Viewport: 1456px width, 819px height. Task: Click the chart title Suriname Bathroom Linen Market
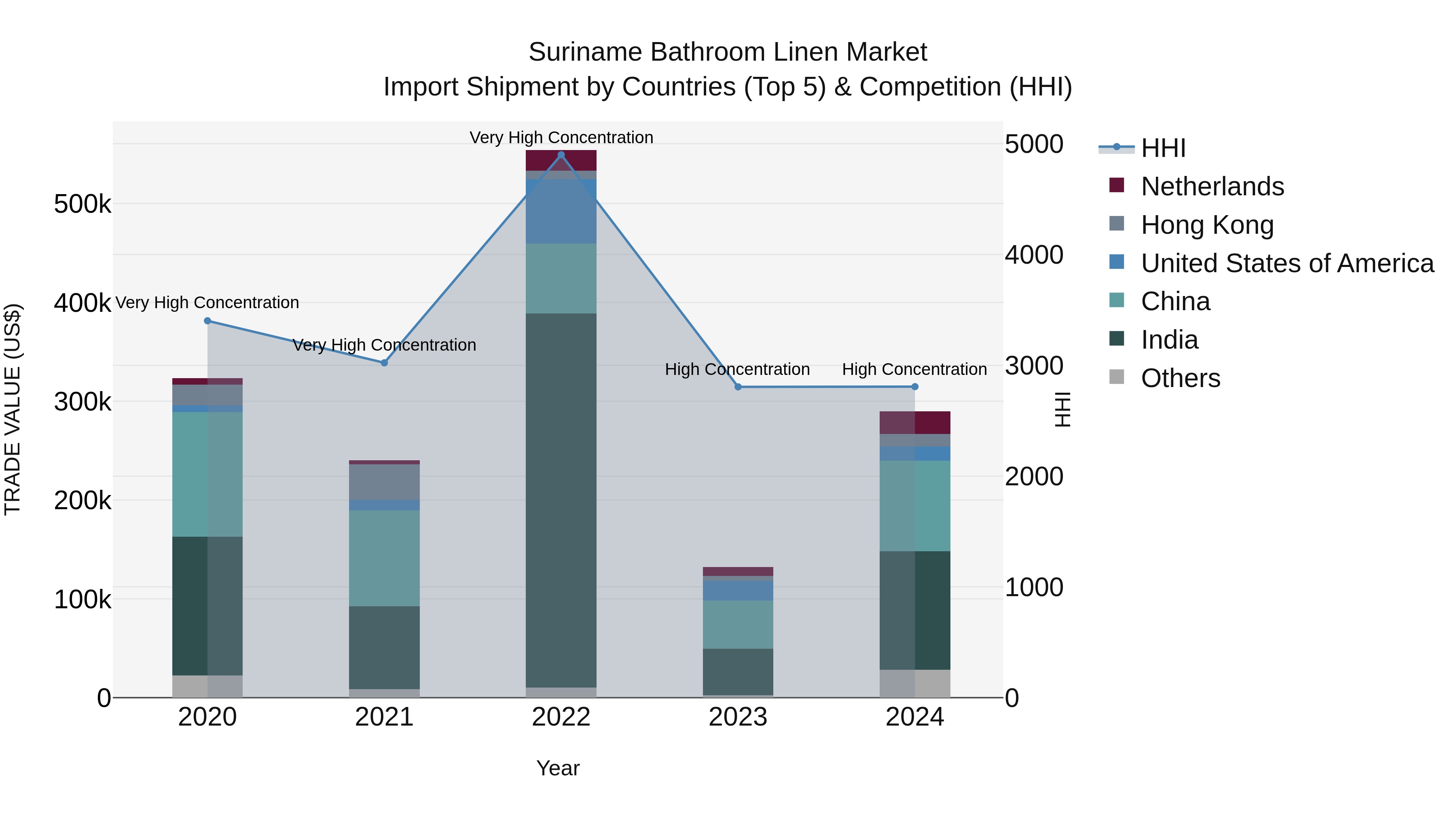(x=728, y=52)
